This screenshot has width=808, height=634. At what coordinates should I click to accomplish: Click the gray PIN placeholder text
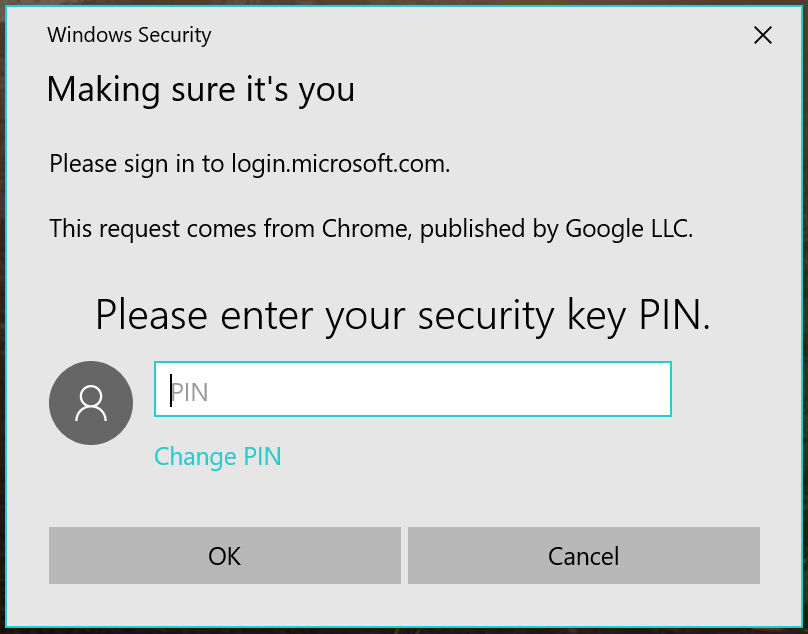190,391
